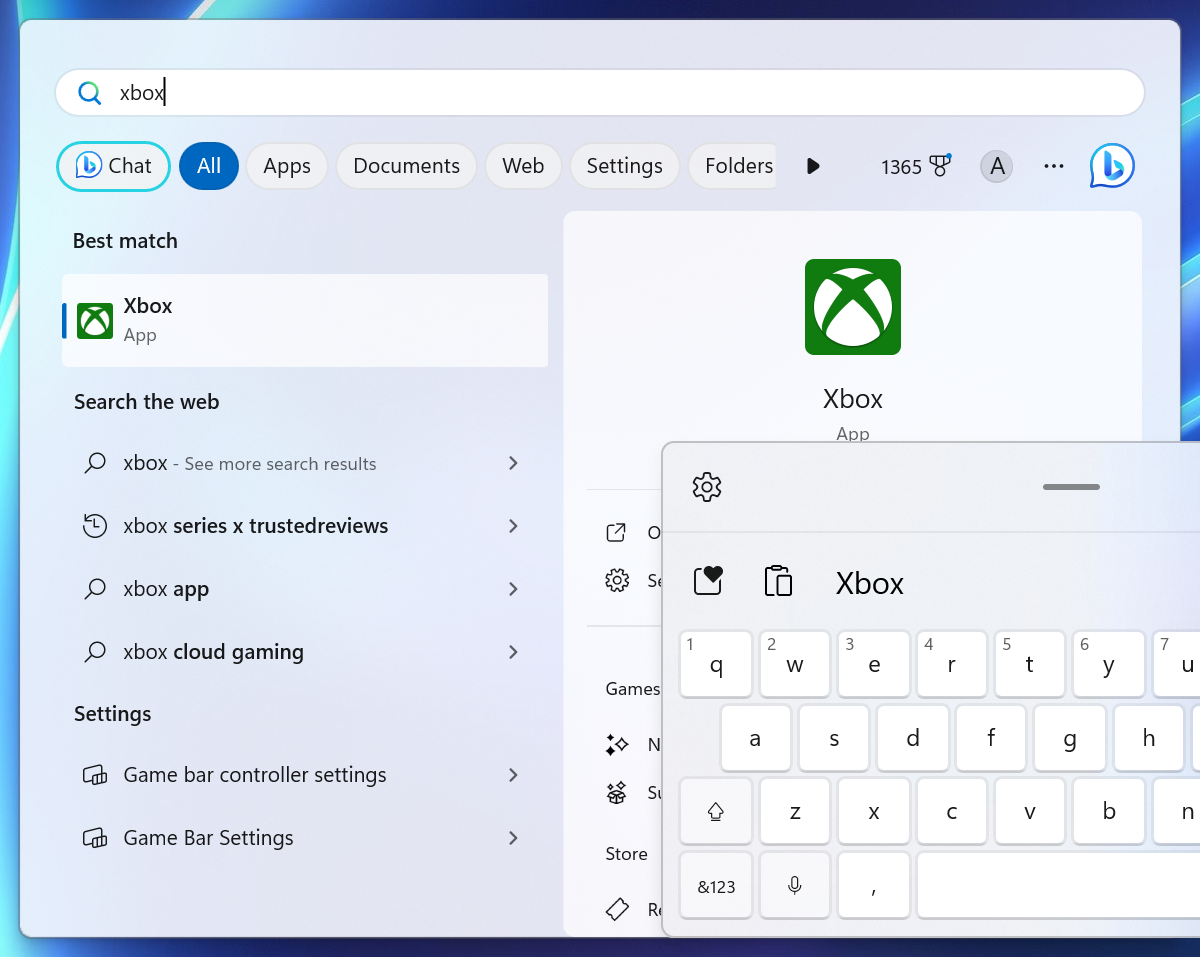Screen dimensions: 1200x957
Task: Click the search input field containing xbox
Action: tap(599, 93)
